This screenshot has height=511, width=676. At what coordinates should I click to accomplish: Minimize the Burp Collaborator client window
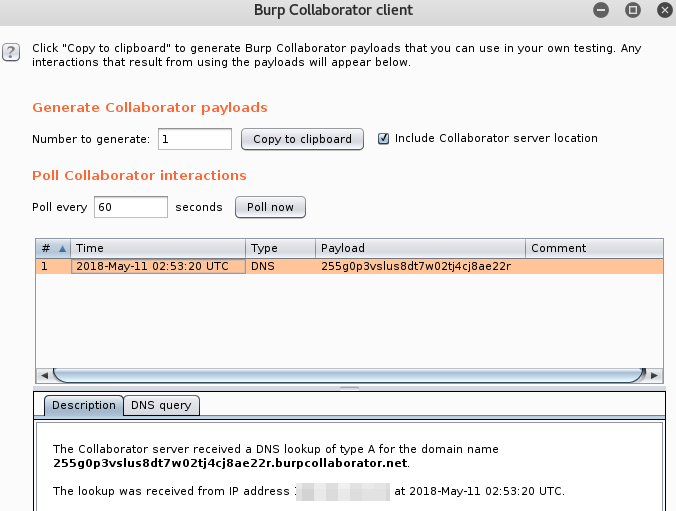tap(600, 10)
